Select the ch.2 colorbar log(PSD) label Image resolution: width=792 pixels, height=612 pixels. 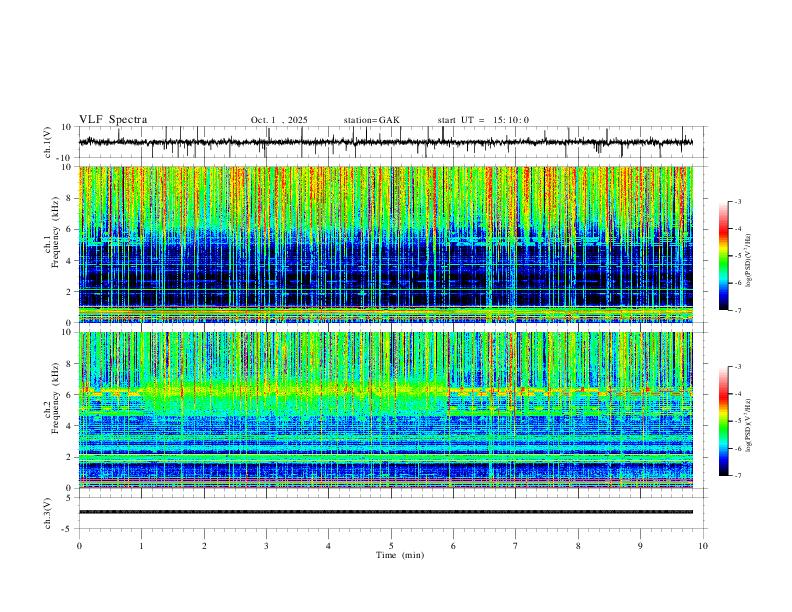pyautogui.click(x=748, y=425)
